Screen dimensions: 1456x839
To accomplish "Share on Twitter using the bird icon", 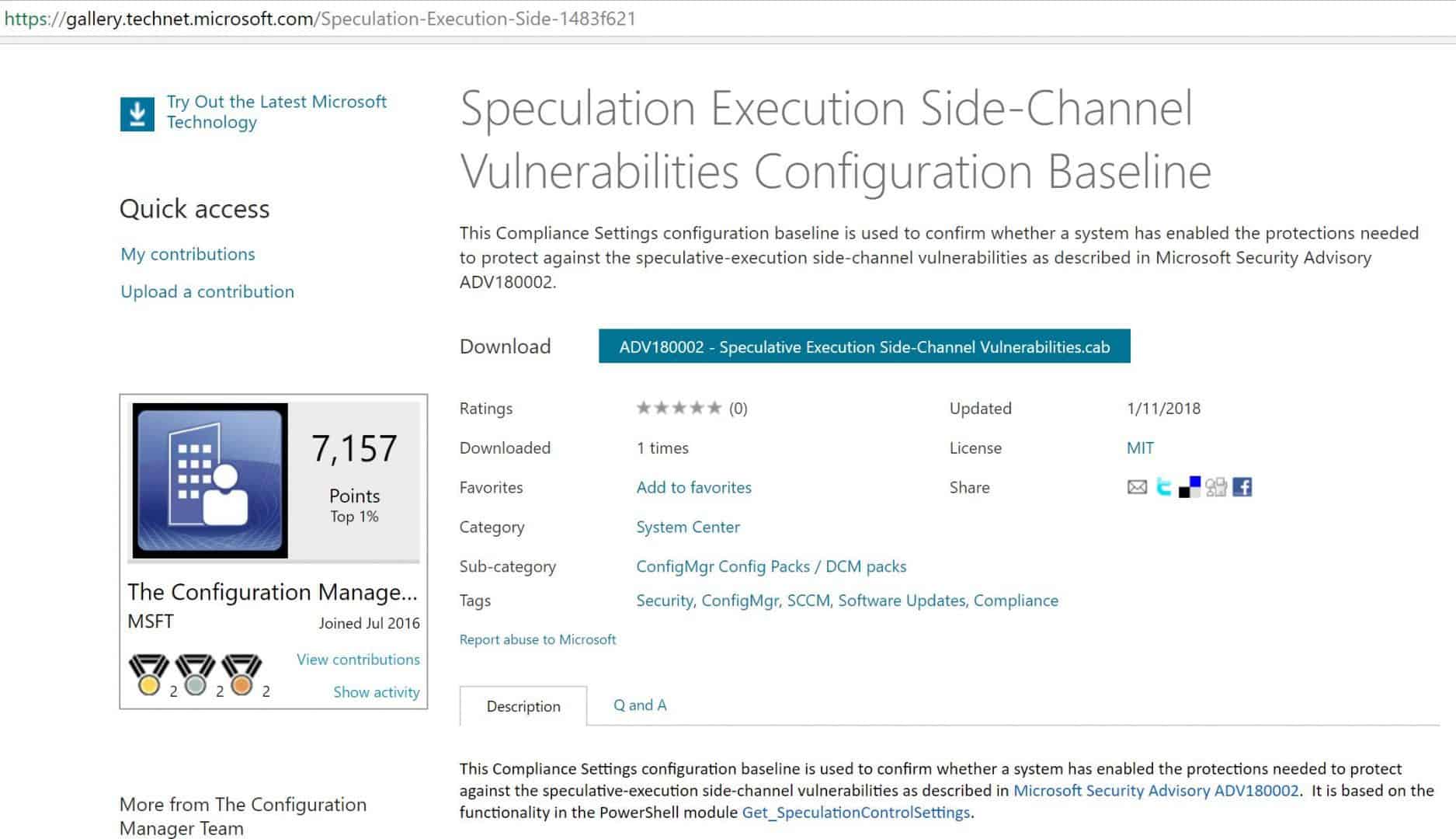I will coord(1163,487).
